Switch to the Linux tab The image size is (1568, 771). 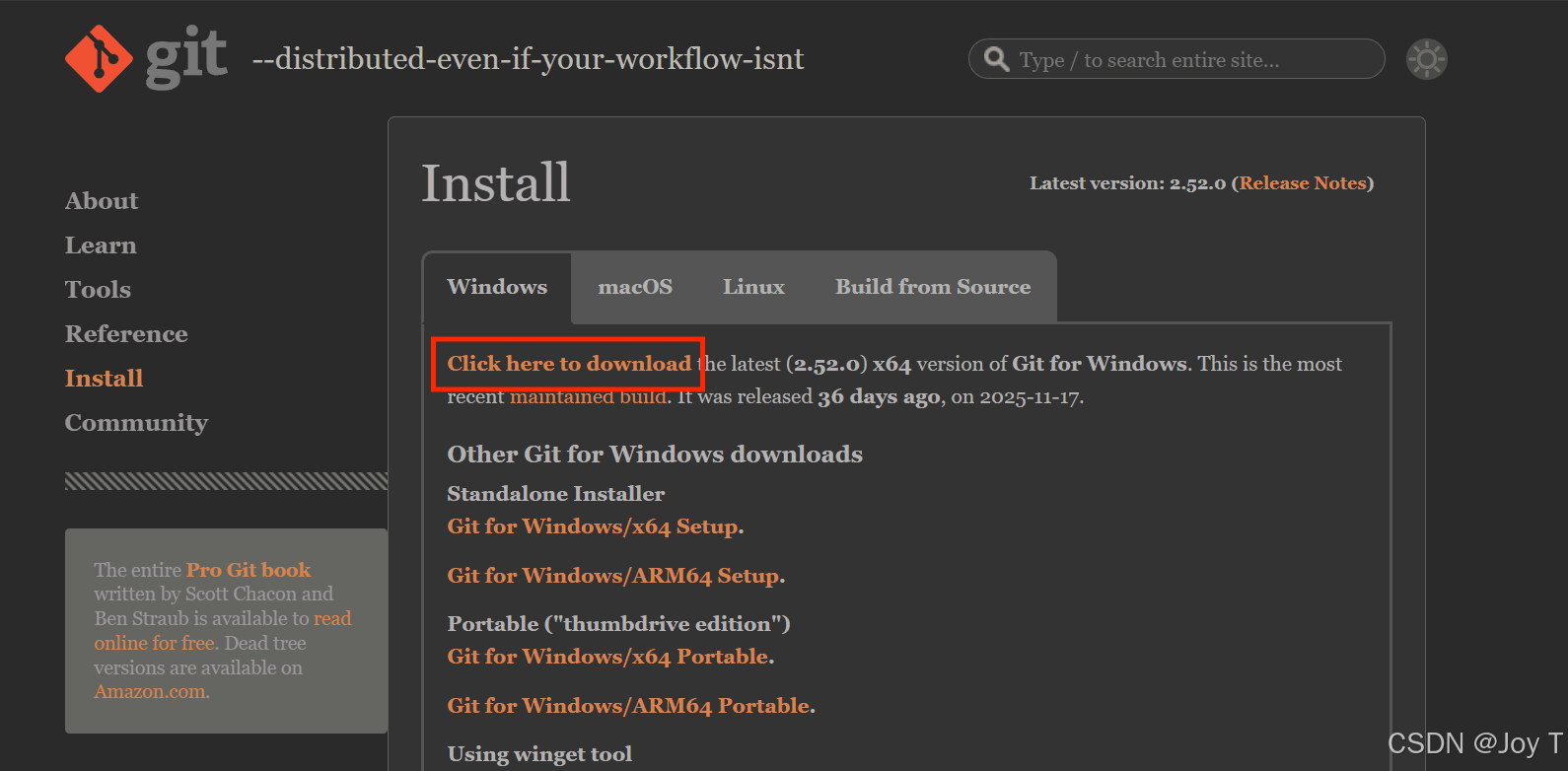753,287
